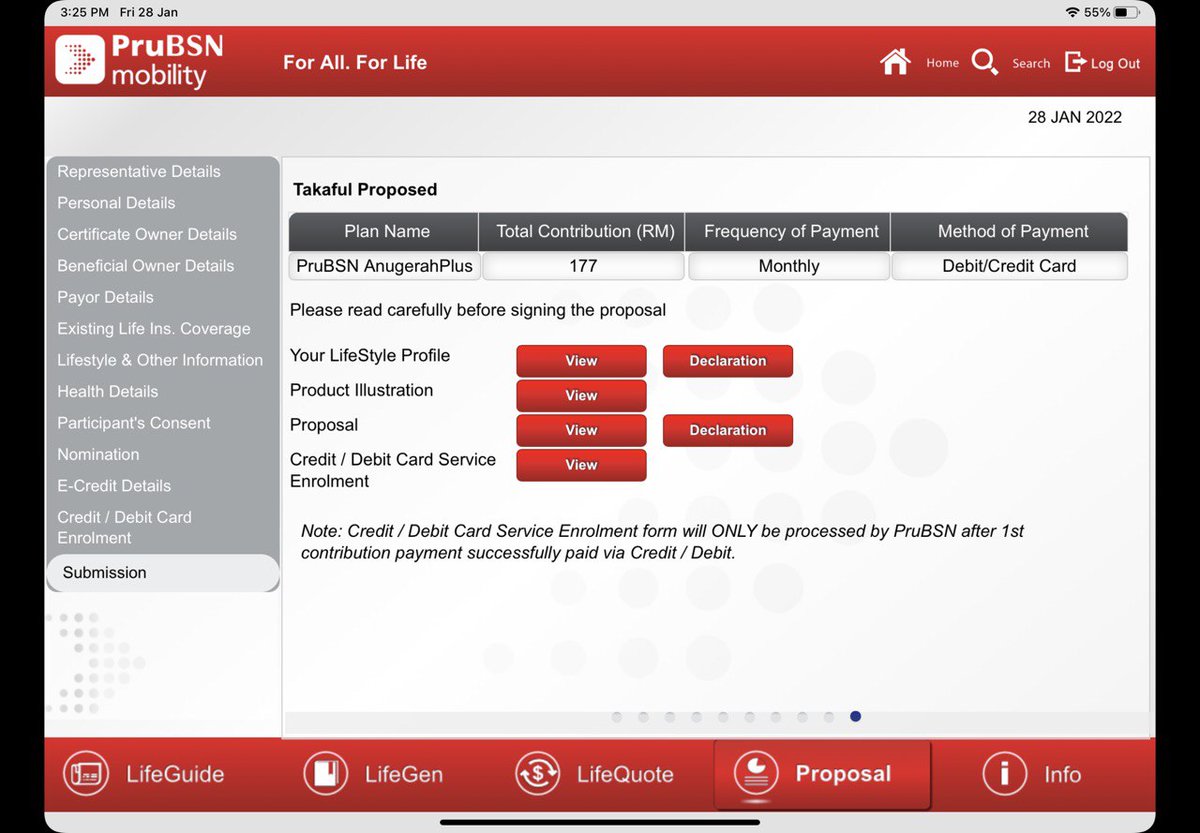
Task: Select the Proposal chart icon
Action: click(x=756, y=774)
